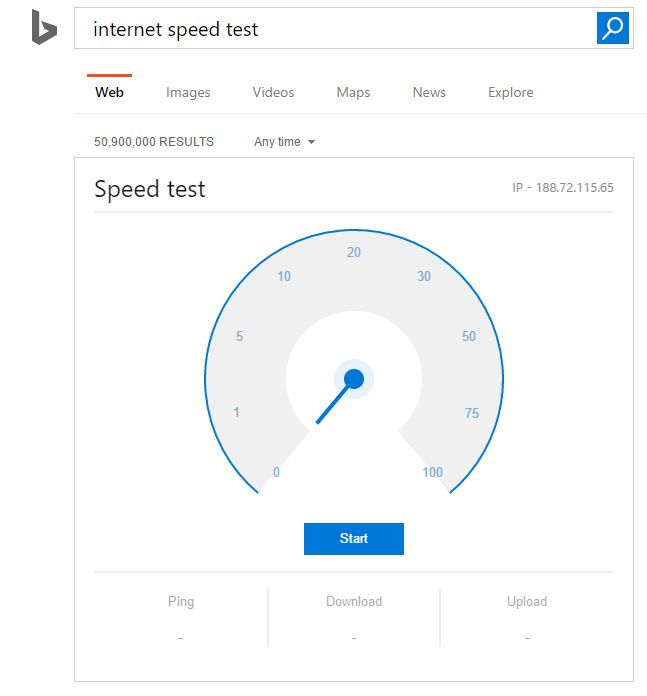Open the Explore tab
The image size is (647, 696).
point(510,92)
